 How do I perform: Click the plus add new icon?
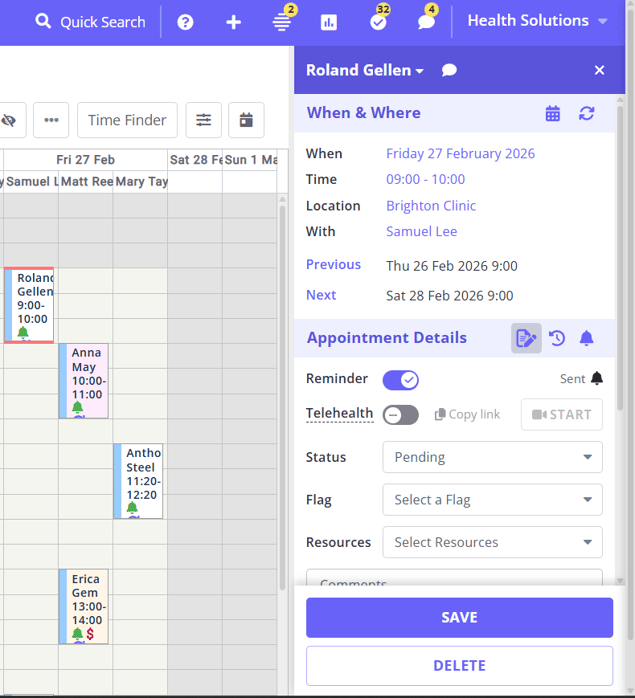[233, 22]
